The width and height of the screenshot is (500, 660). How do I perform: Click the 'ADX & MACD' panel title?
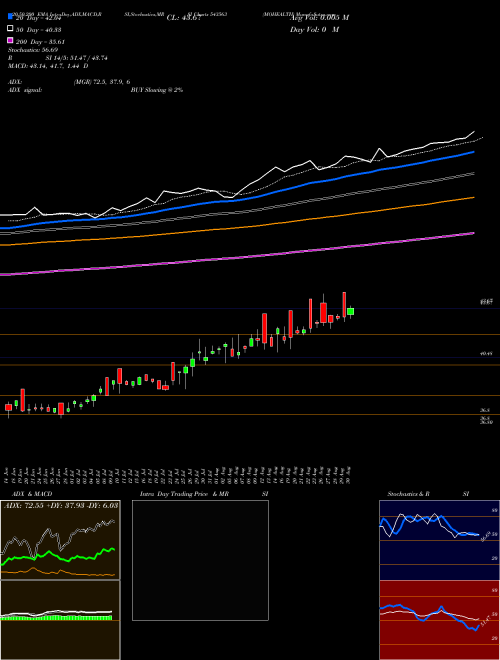32,494
